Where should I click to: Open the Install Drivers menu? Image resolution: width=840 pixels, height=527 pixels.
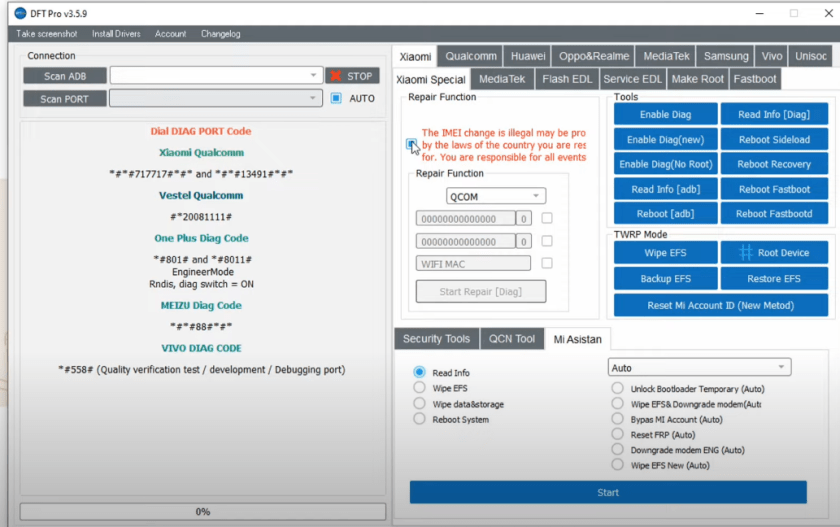pos(116,34)
